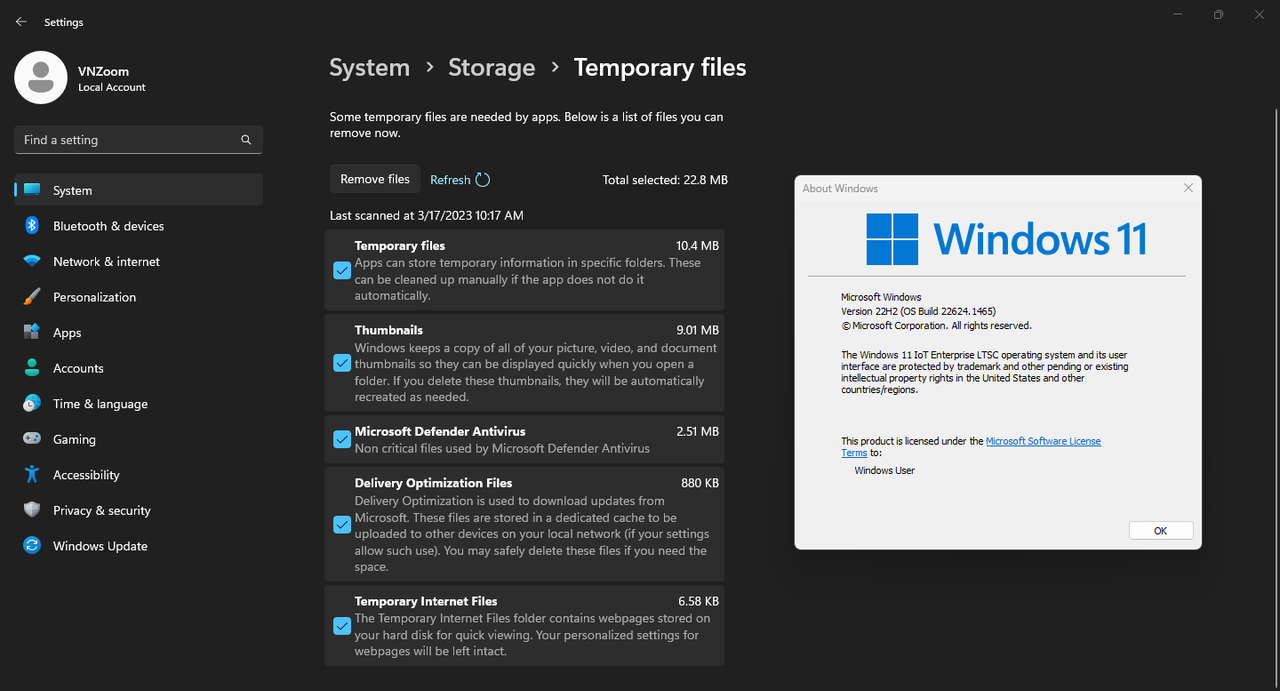Navigate to System in the breadcrumb
This screenshot has width=1280, height=691.
click(x=369, y=68)
